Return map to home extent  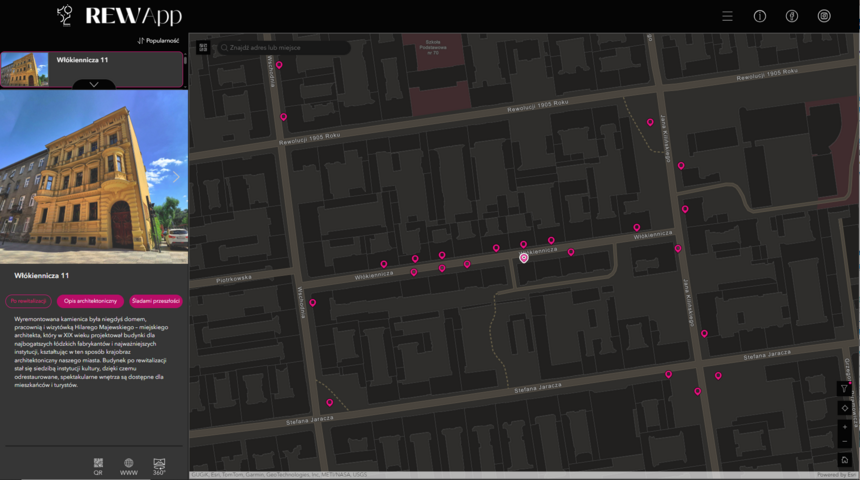coord(845,459)
